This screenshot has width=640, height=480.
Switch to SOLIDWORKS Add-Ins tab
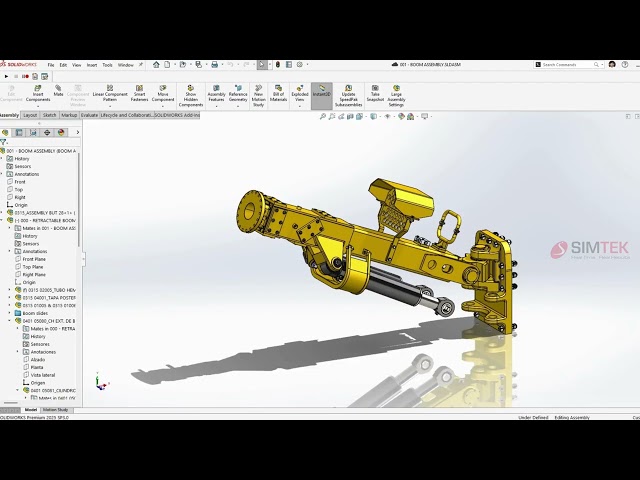coord(177,115)
